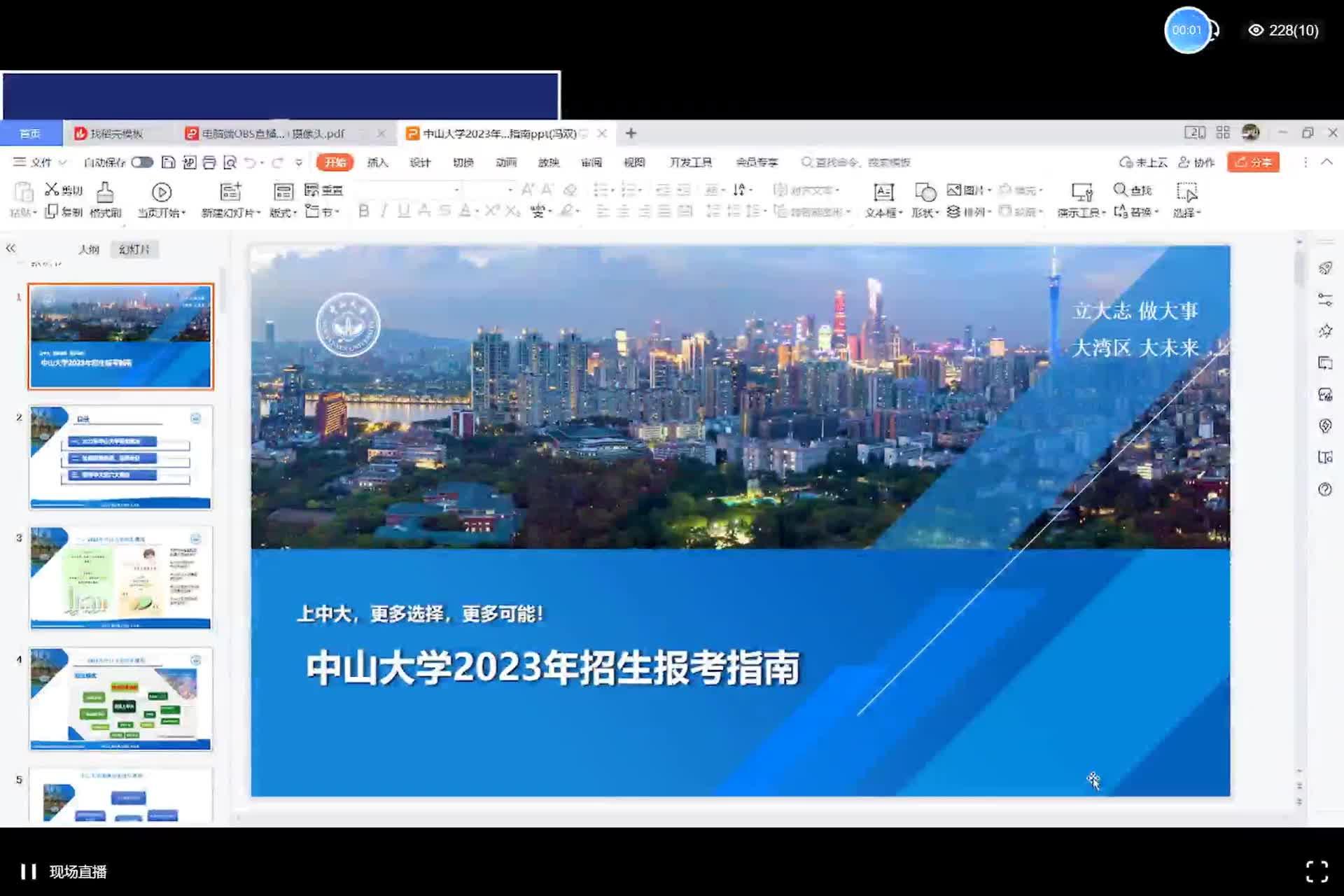Click the Italic I formatting icon
Viewport: 1344px width, 896px height.
384,211
